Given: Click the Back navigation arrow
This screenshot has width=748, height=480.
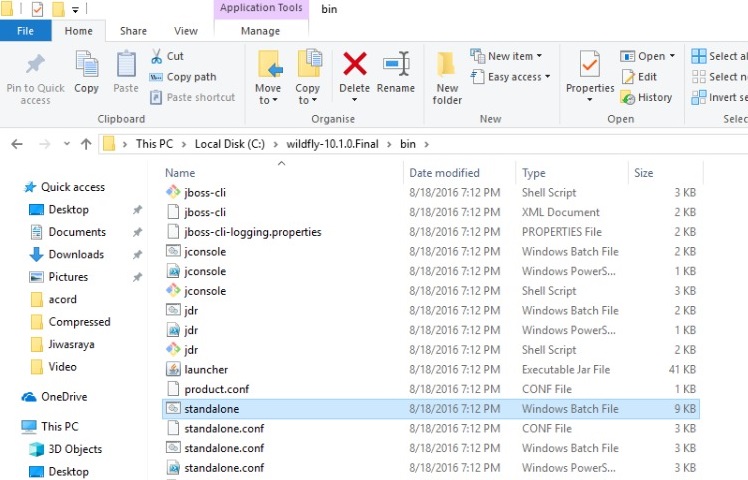Looking at the screenshot, I should click(x=17, y=144).
